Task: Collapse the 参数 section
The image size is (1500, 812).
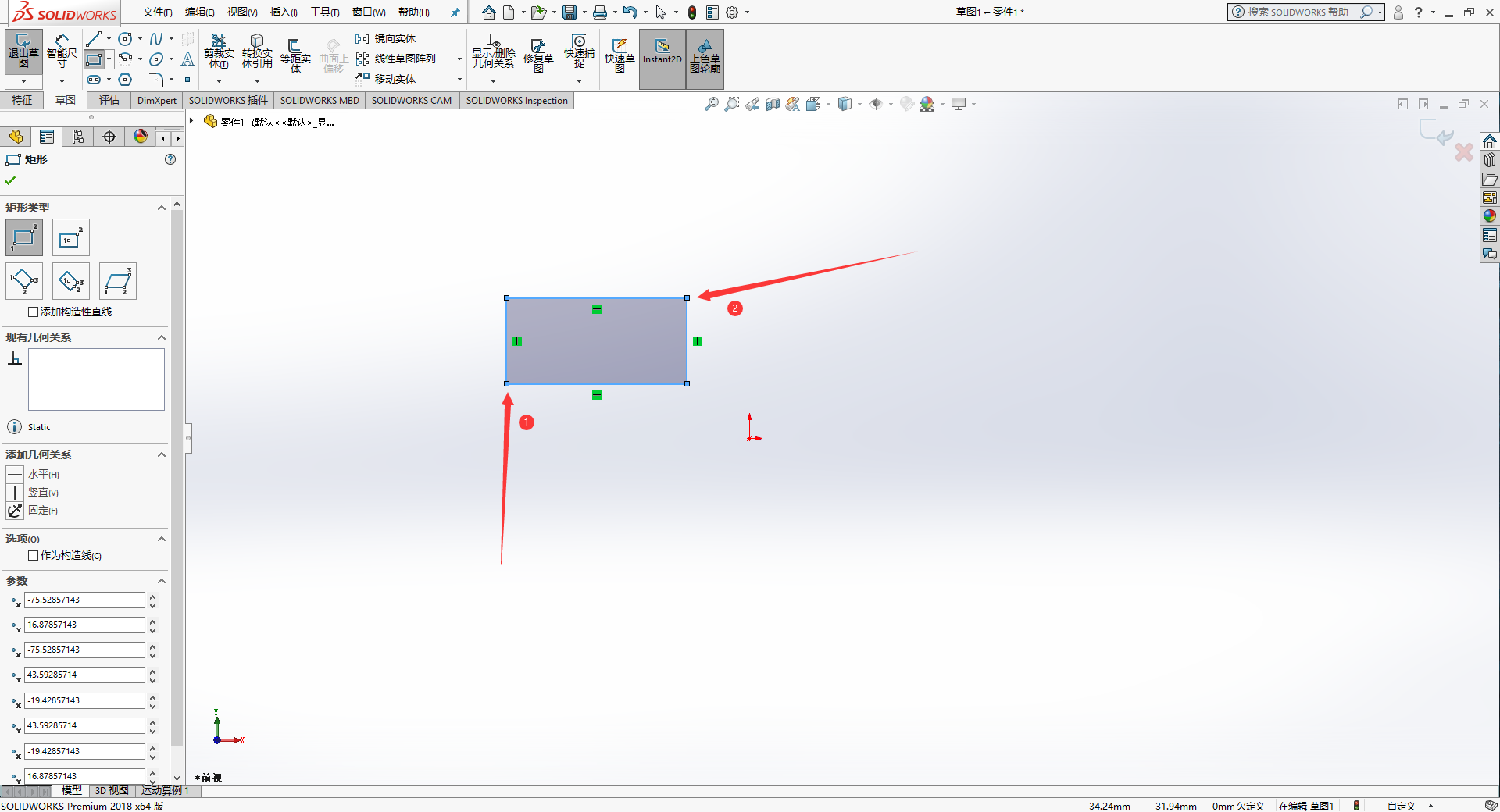Action: pyautogui.click(x=162, y=581)
